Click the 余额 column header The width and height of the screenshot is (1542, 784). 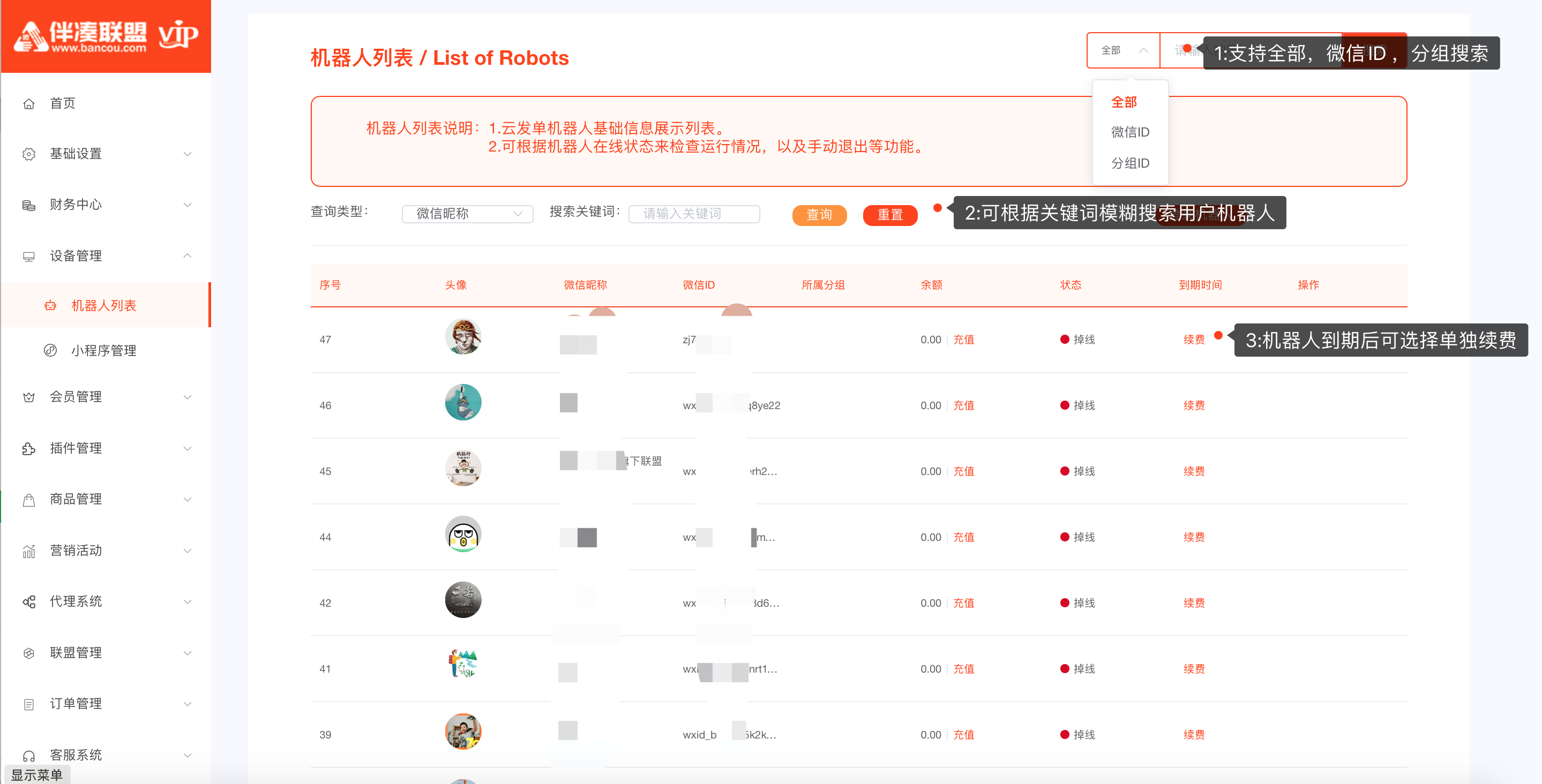tap(931, 285)
